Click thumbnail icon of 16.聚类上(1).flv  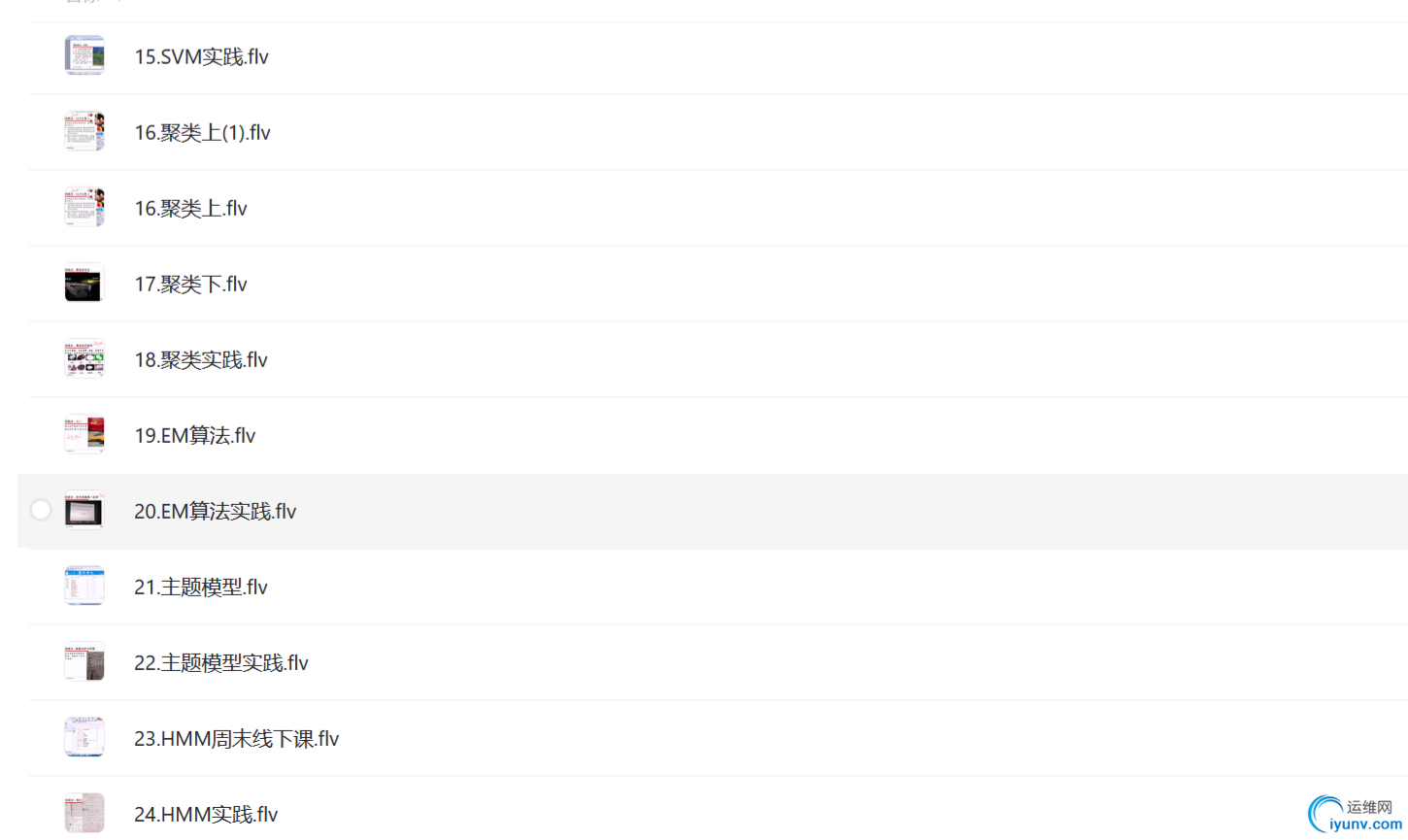click(84, 131)
